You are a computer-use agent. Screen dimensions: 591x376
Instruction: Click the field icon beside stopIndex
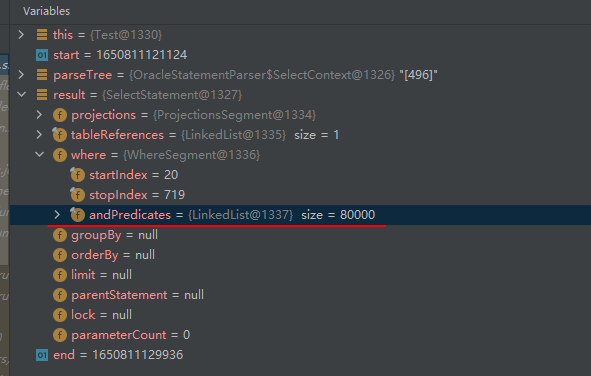click(x=78, y=194)
